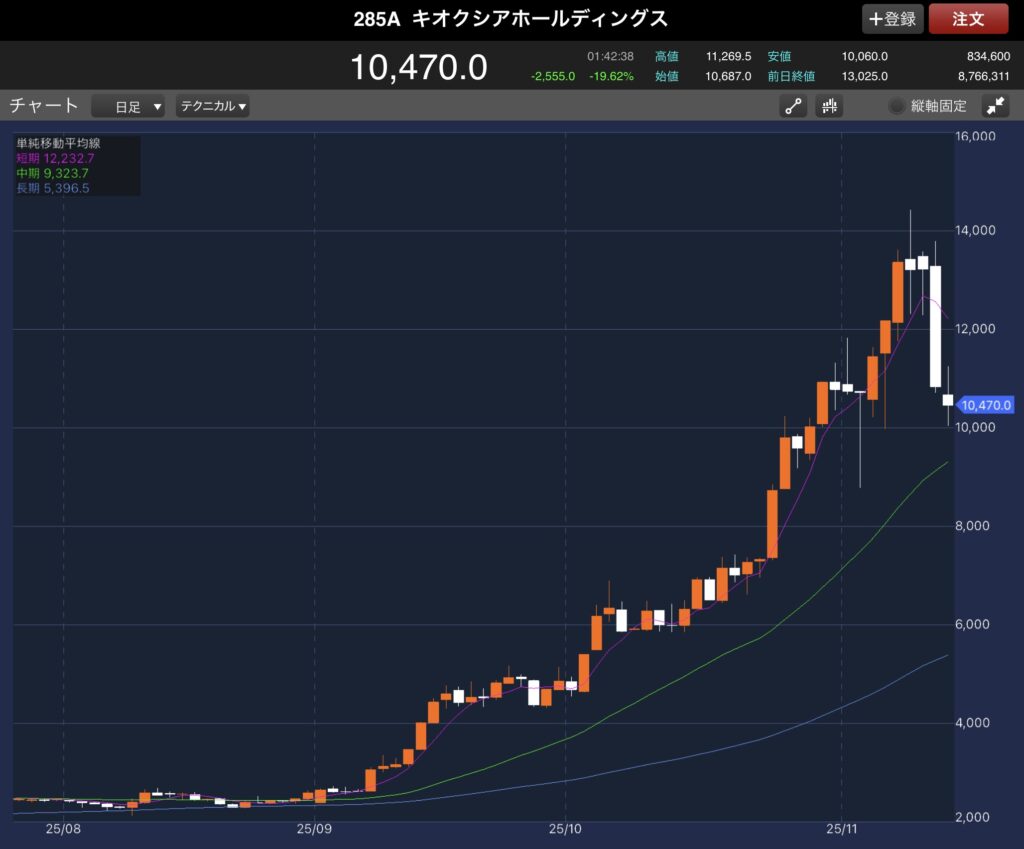Click the 前日終値 13,025.0 value
Viewport: 1024px width, 849px height.
pos(863,76)
